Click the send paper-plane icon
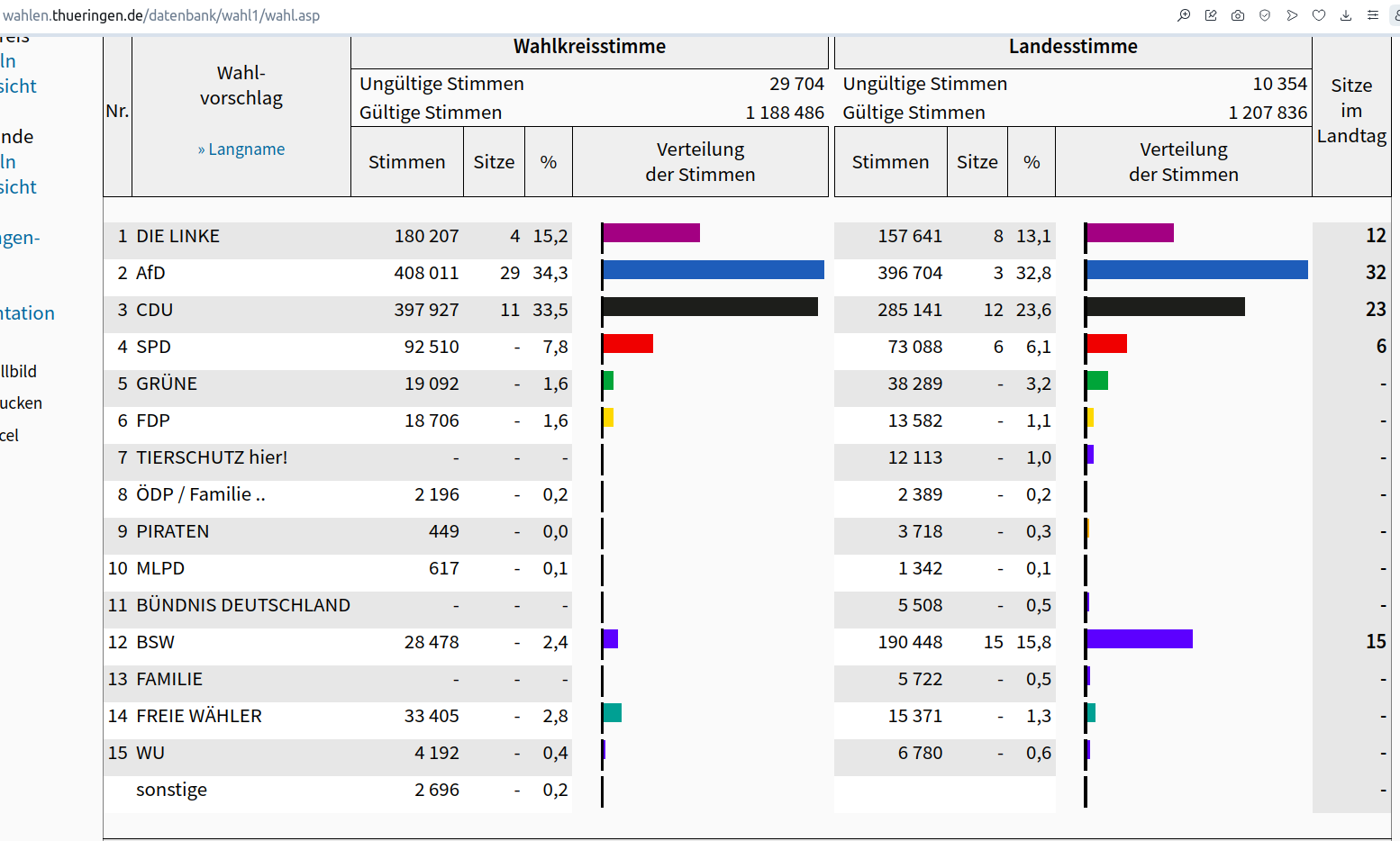Screen dimensions: 1400x841 pyautogui.click(x=1292, y=15)
